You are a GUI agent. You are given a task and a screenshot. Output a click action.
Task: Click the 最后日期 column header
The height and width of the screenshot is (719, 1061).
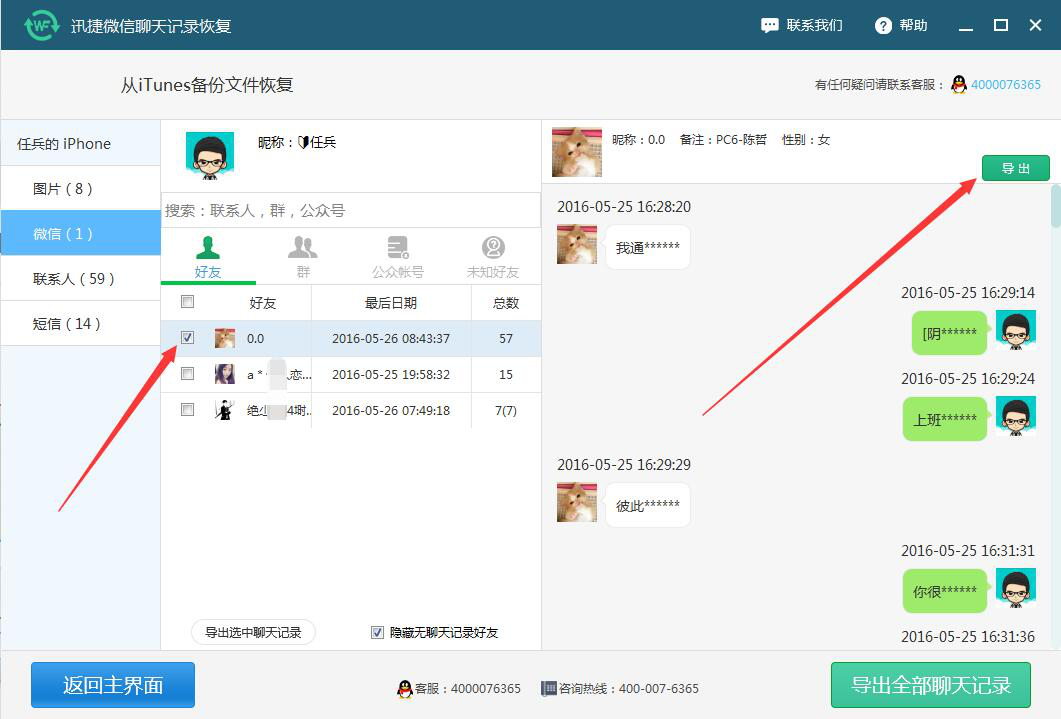[x=391, y=303]
